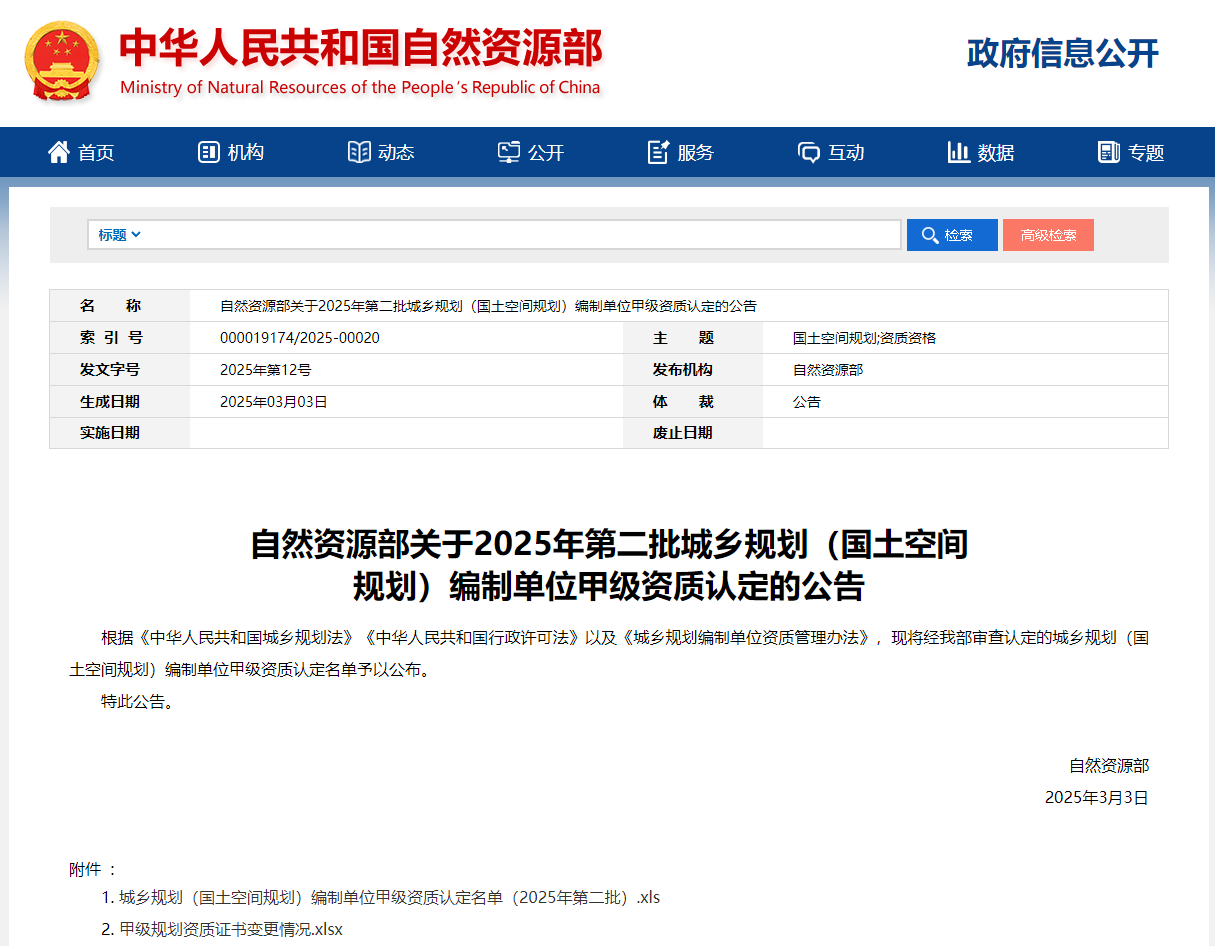Click the search text input box

pos(520,235)
